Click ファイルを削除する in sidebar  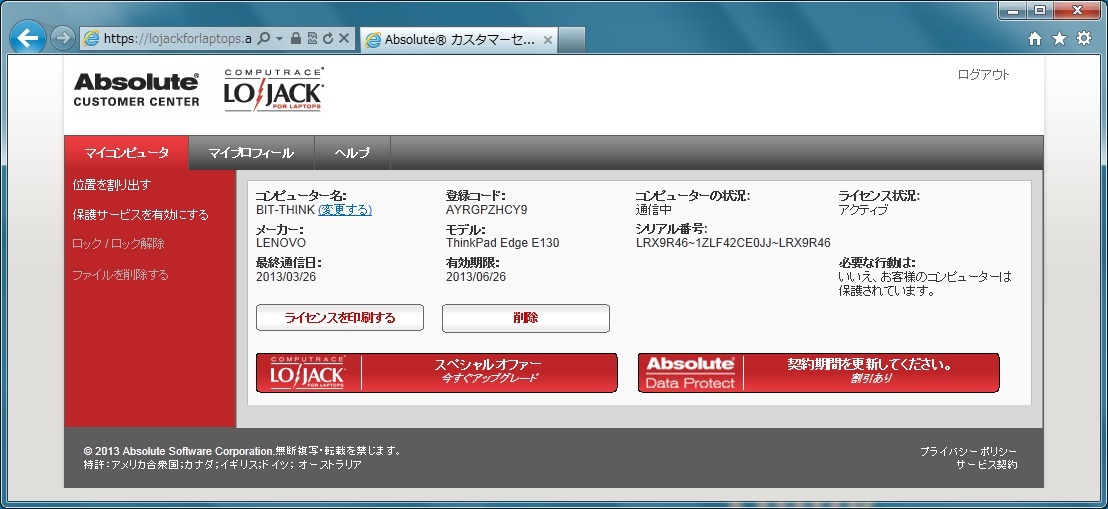point(121,274)
